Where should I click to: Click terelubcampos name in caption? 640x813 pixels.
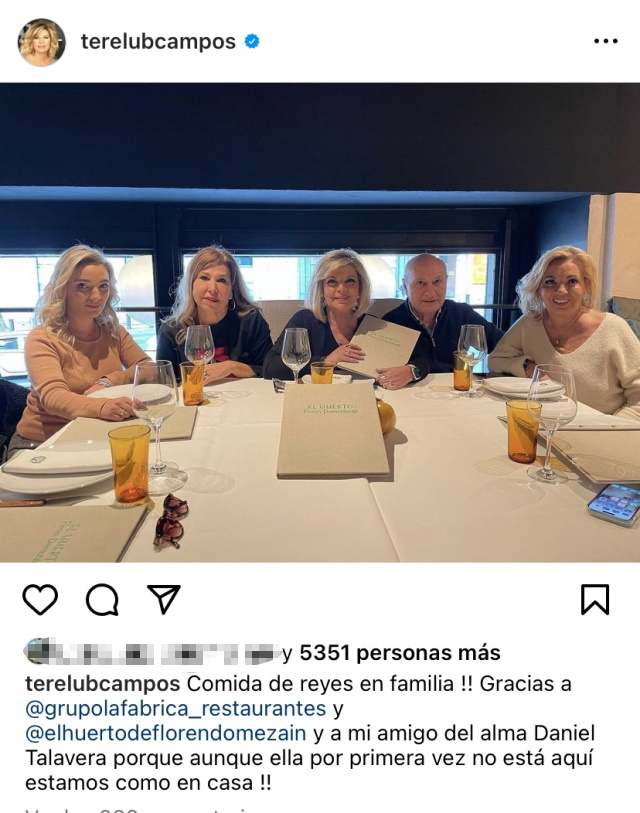click(102, 684)
